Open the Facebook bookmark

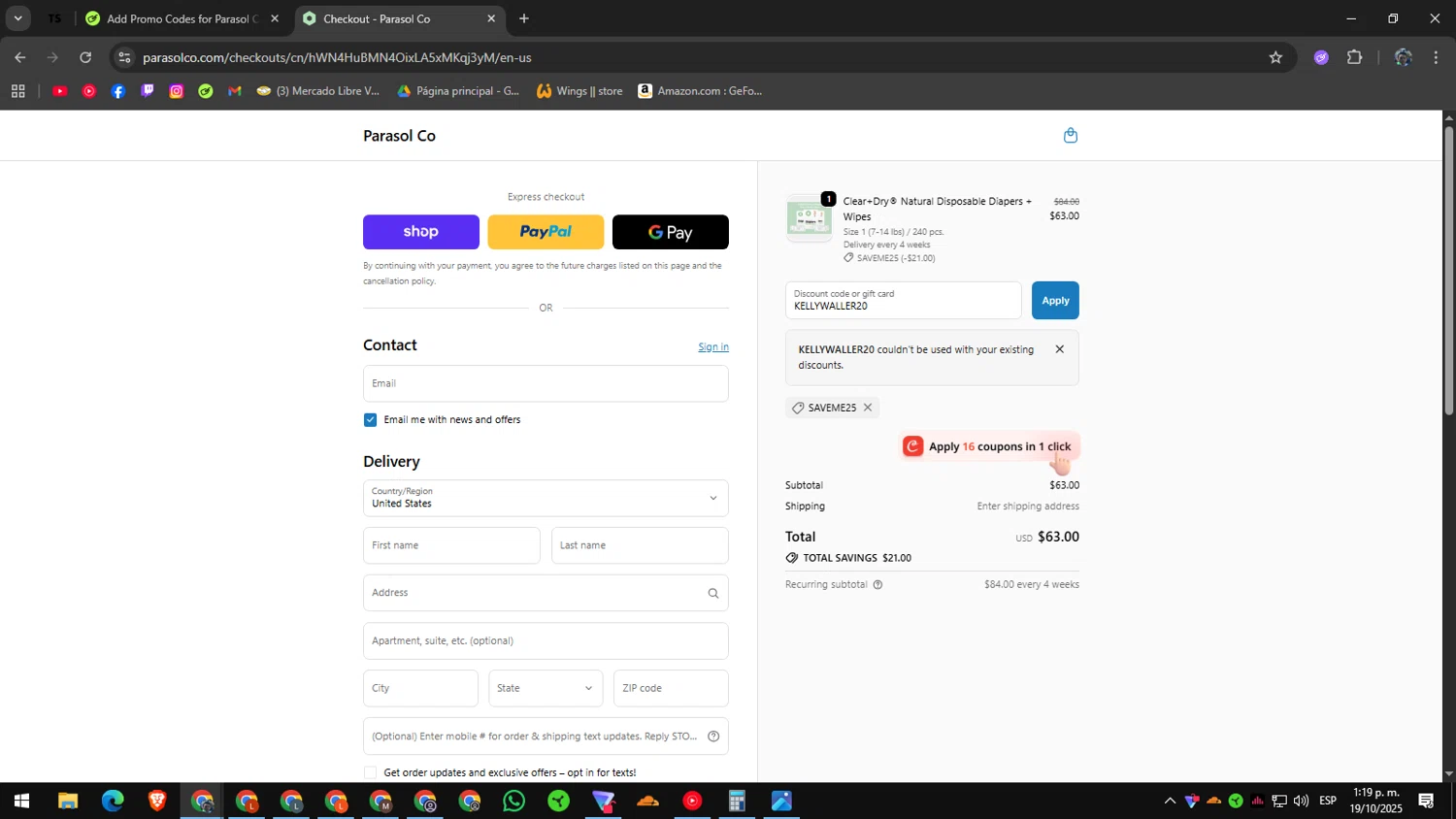point(118,91)
